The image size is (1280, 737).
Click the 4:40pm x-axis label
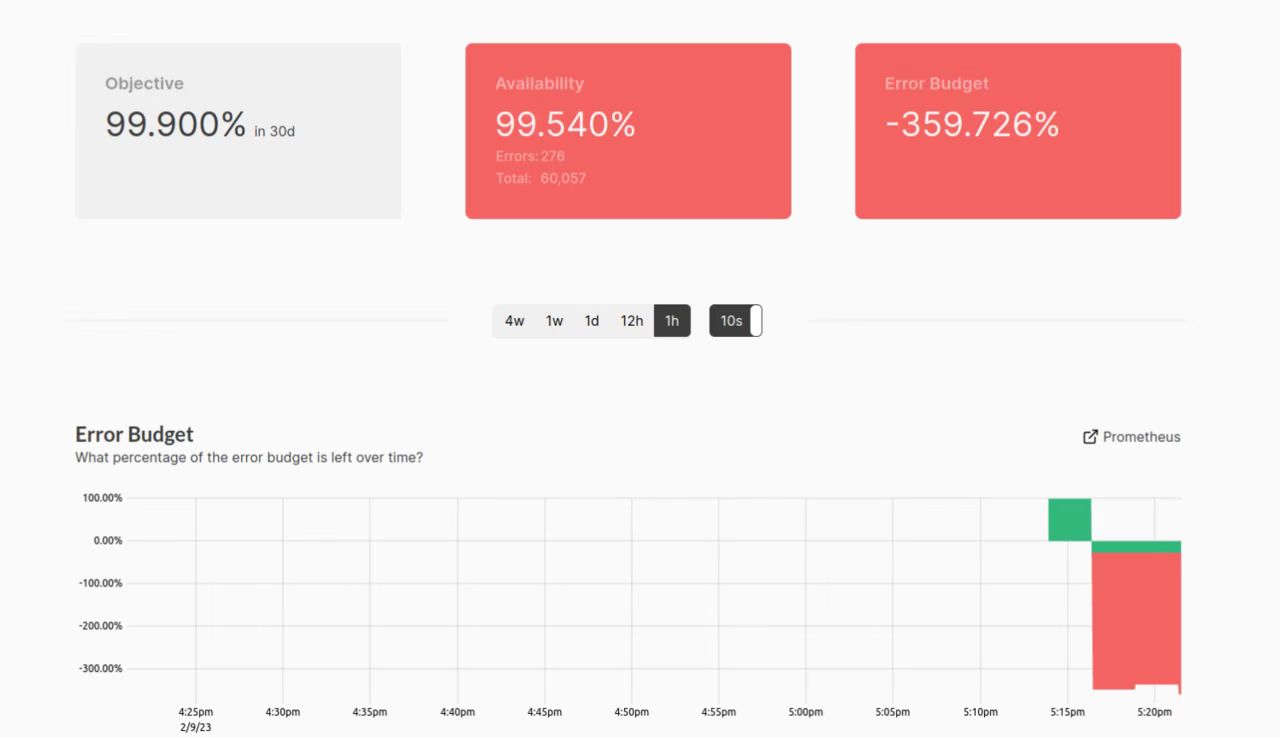[457, 712]
